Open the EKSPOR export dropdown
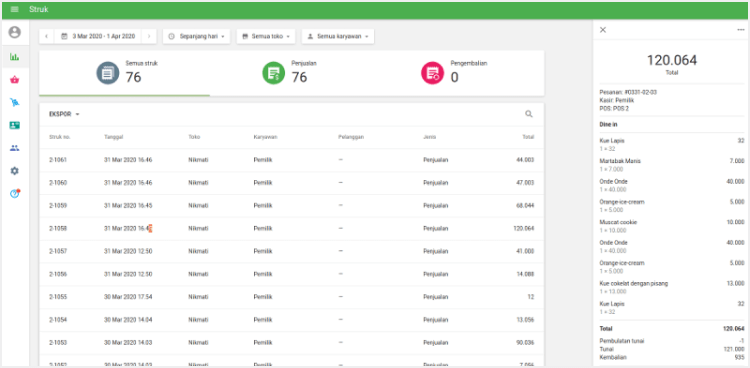This screenshot has height=368, width=750. [64, 114]
